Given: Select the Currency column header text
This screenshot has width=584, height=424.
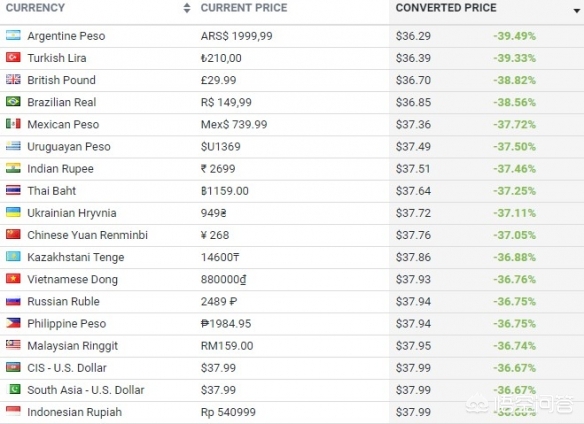Looking at the screenshot, I should click(x=35, y=8).
